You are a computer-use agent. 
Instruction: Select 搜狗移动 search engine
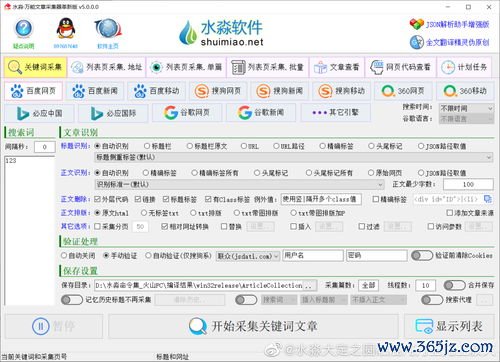tap(341, 91)
